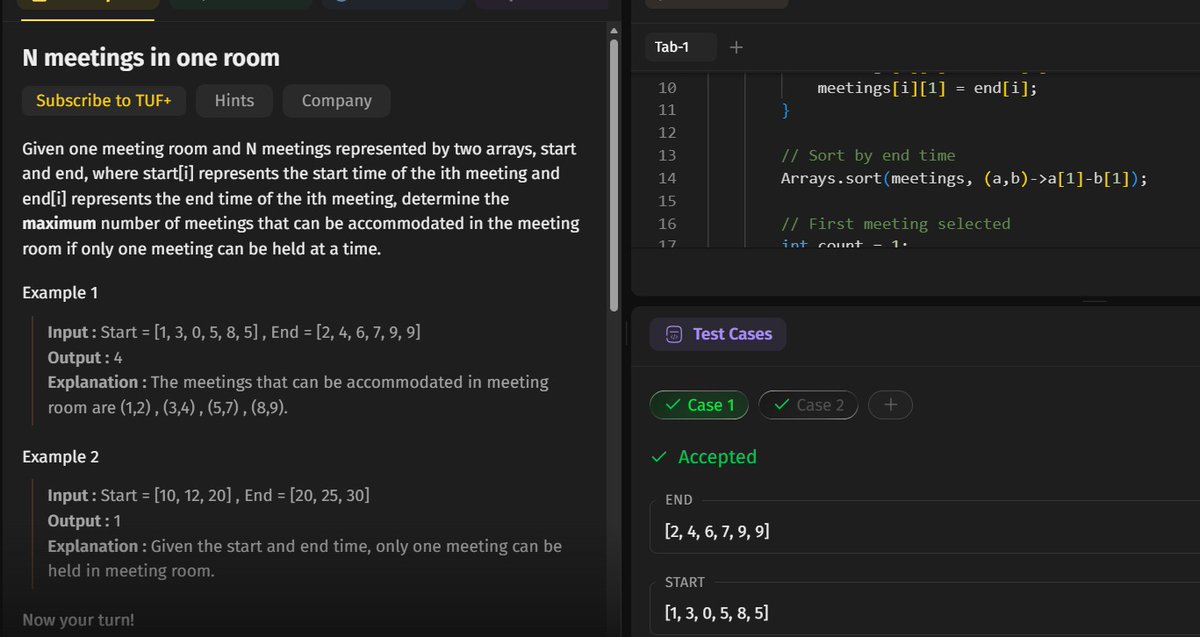Select the Case 1 test case
1200x637 pixels.
699,405
